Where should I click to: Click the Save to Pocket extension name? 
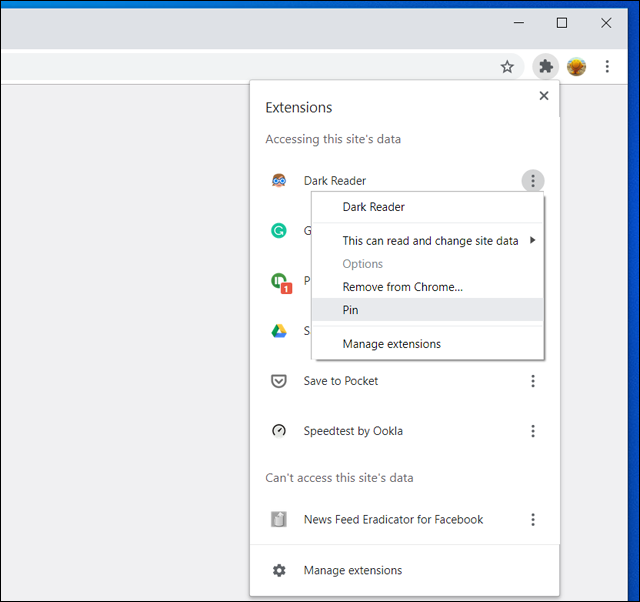point(340,381)
